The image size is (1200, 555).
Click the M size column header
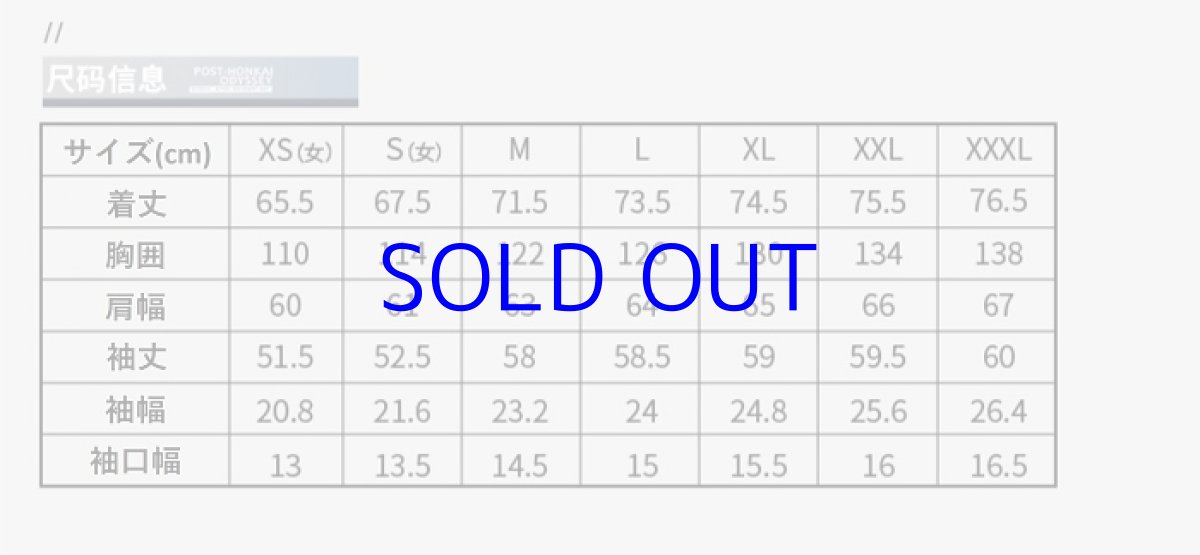tap(519, 151)
